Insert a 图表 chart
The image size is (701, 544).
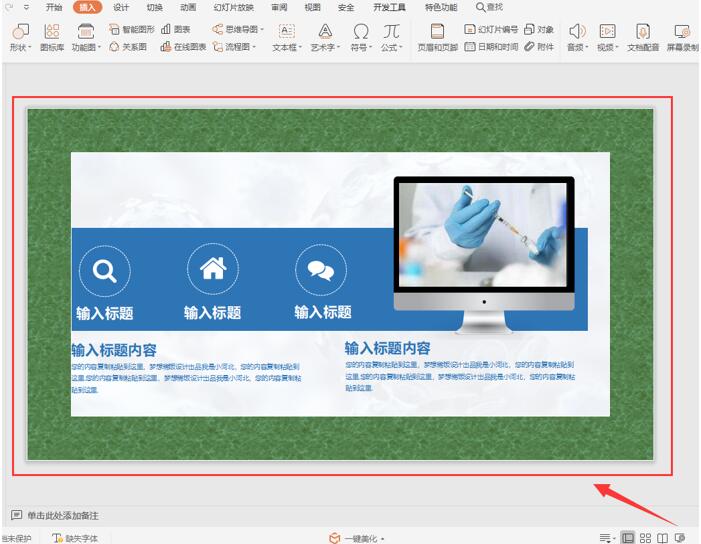click(176, 30)
